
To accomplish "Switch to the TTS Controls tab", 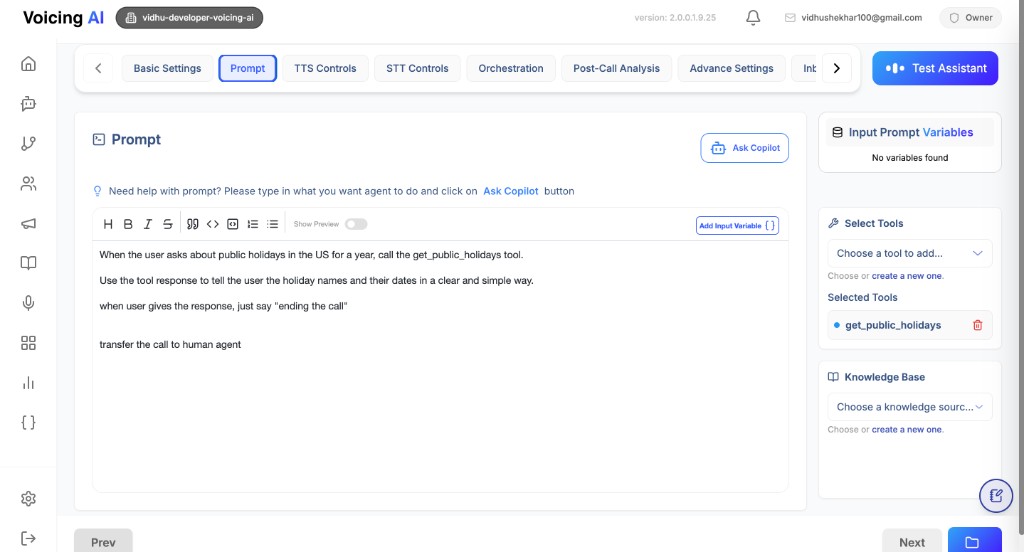I will tap(325, 69).
